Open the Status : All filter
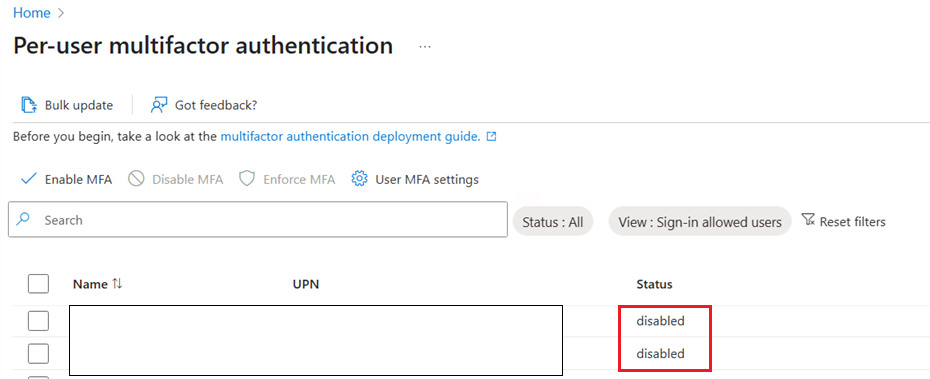The width and height of the screenshot is (930, 379). pos(553,222)
